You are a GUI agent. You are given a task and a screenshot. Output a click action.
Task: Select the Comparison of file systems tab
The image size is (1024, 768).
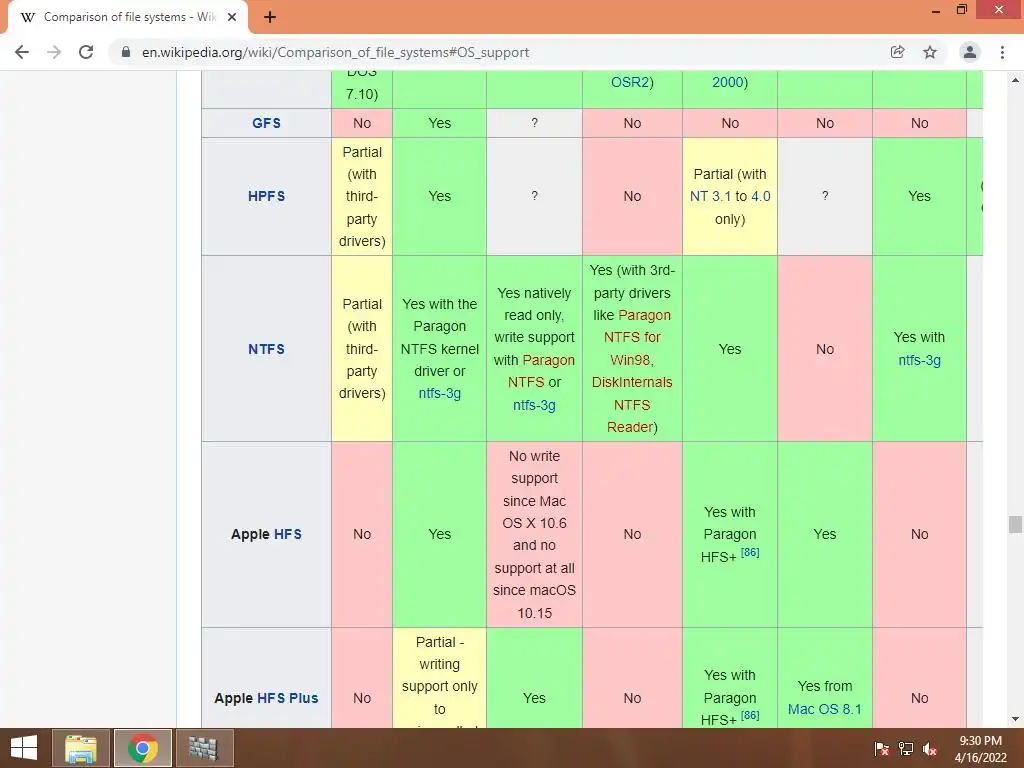128,17
